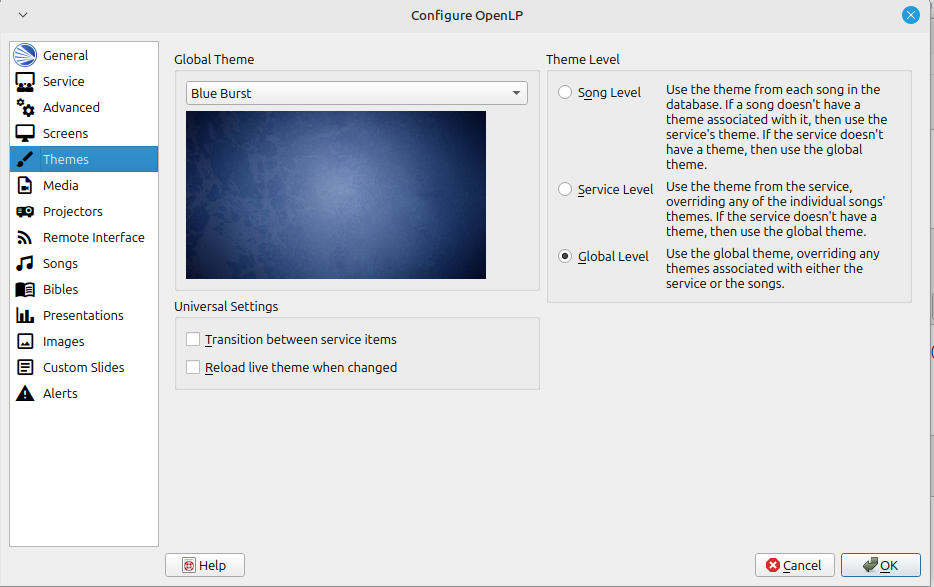The width and height of the screenshot is (934, 587).
Task: Expand the window menu chevron in title bar
Action: (x=23, y=15)
